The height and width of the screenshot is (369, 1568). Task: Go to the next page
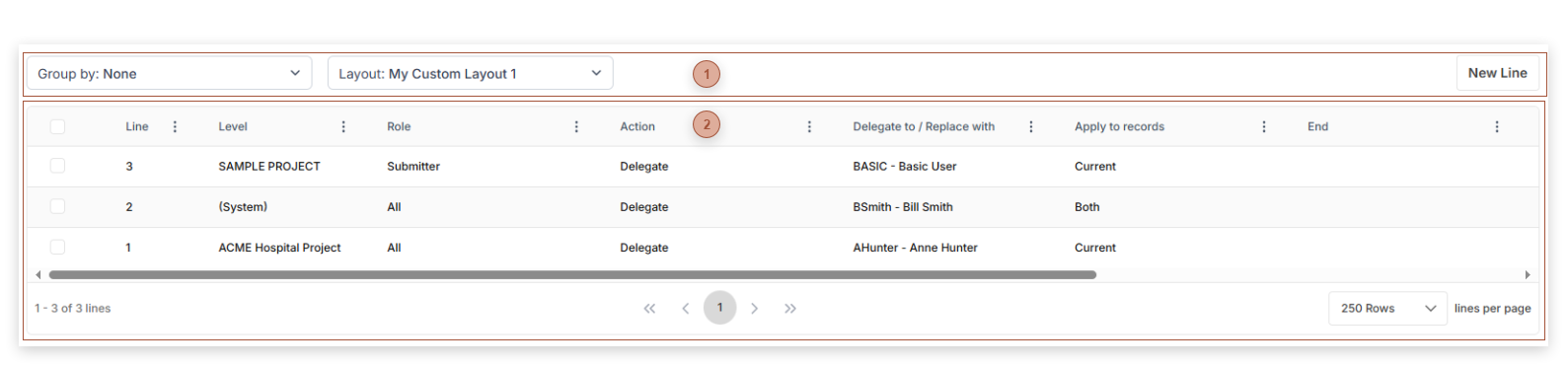(755, 308)
